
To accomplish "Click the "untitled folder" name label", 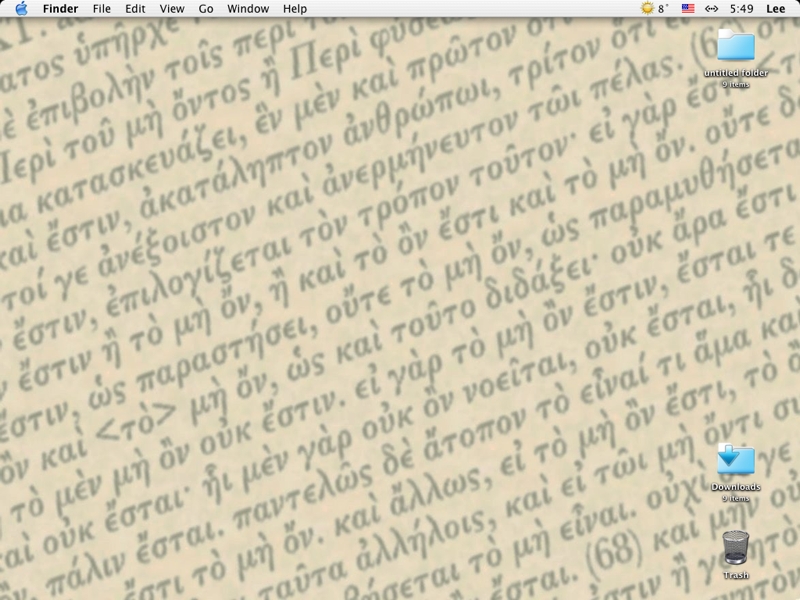I will click(736, 74).
